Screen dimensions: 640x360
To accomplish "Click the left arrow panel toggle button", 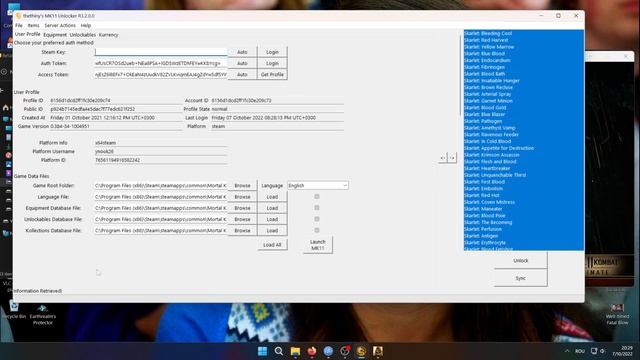I will 443,158.
